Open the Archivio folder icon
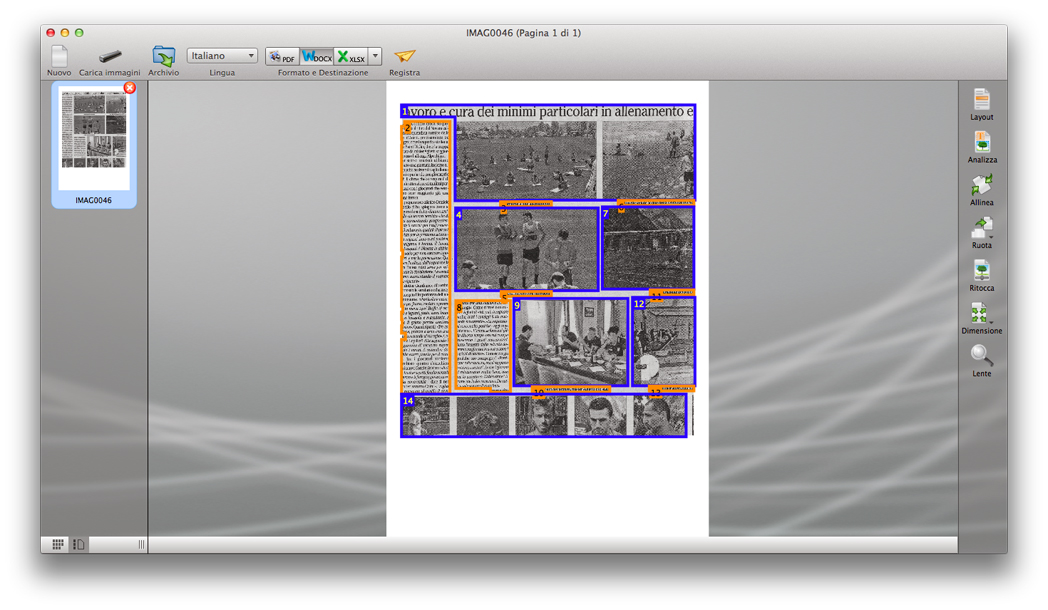 pos(163,56)
